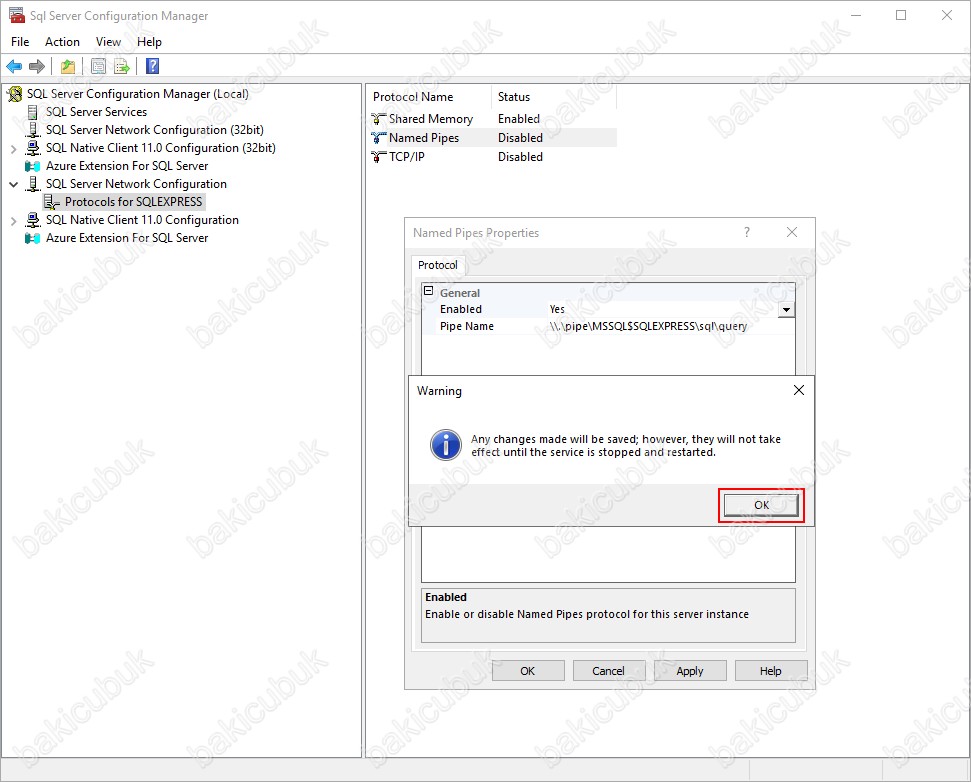Select the Protocol tab
Screen dimensions: 971x782
(x=438, y=265)
